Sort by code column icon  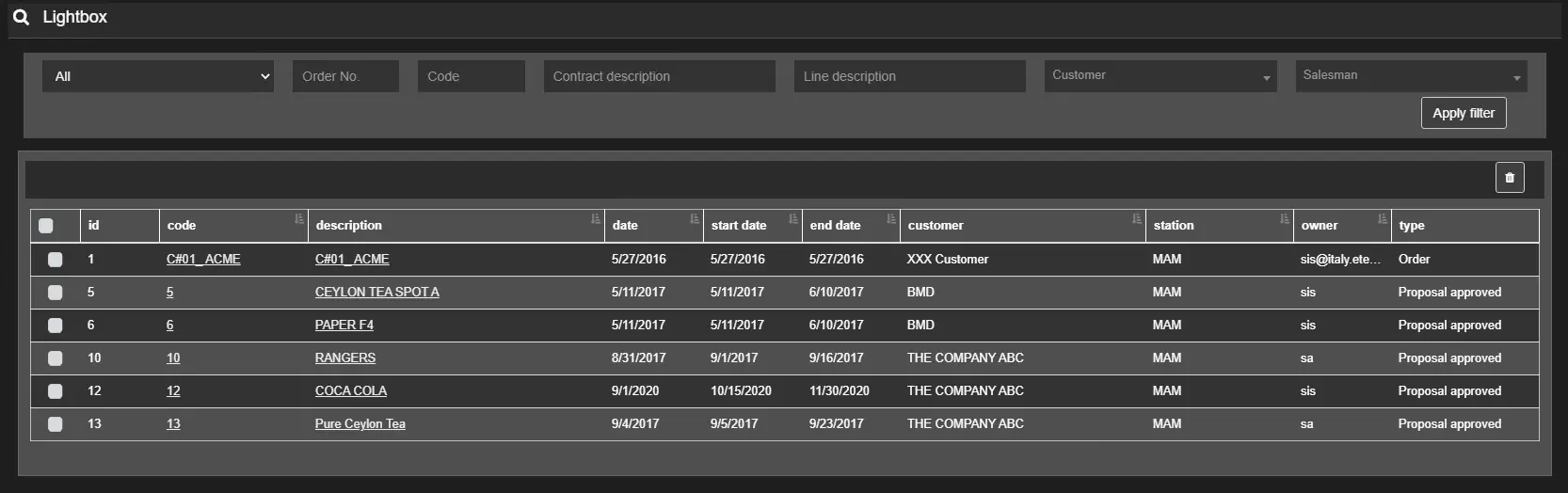[x=299, y=219]
